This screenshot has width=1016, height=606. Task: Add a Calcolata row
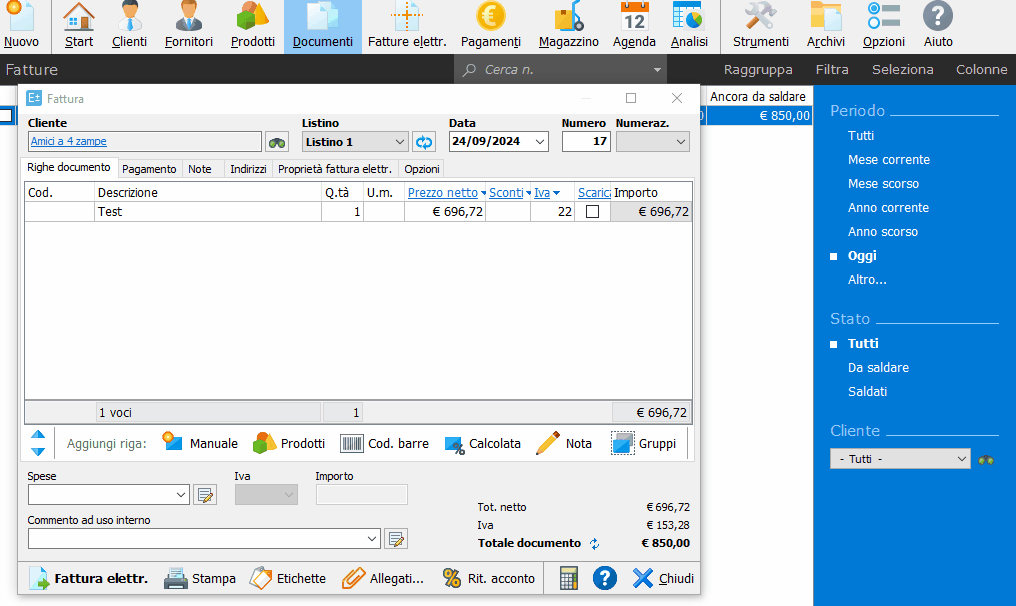[x=482, y=444]
